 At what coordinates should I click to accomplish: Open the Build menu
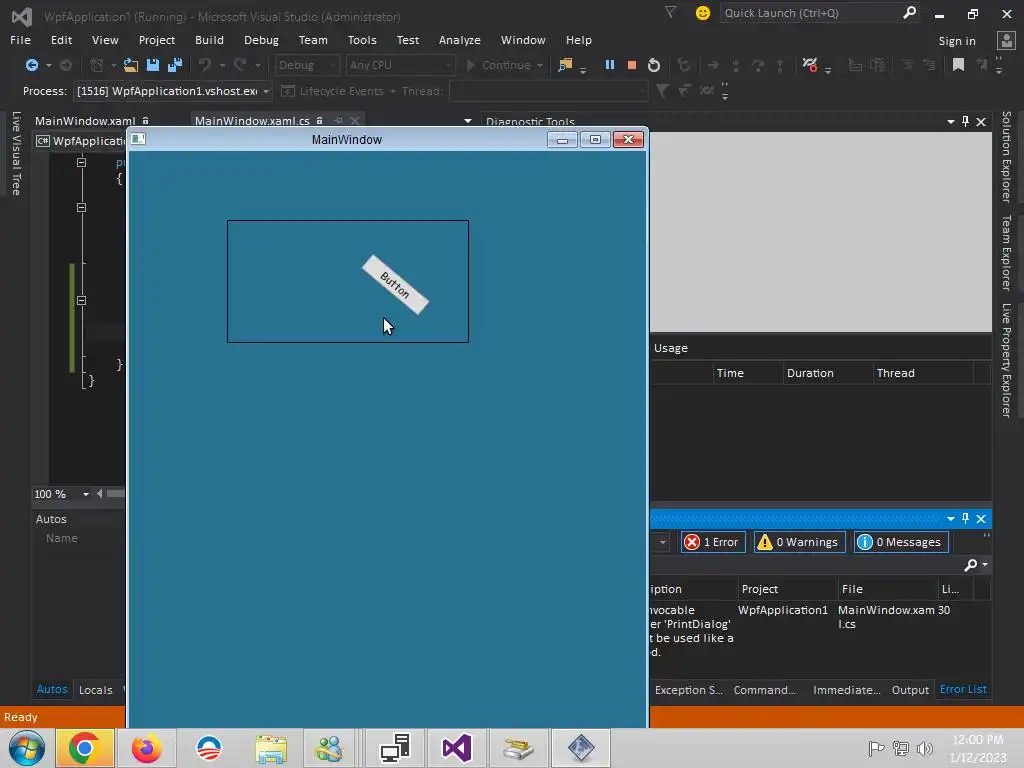(209, 40)
